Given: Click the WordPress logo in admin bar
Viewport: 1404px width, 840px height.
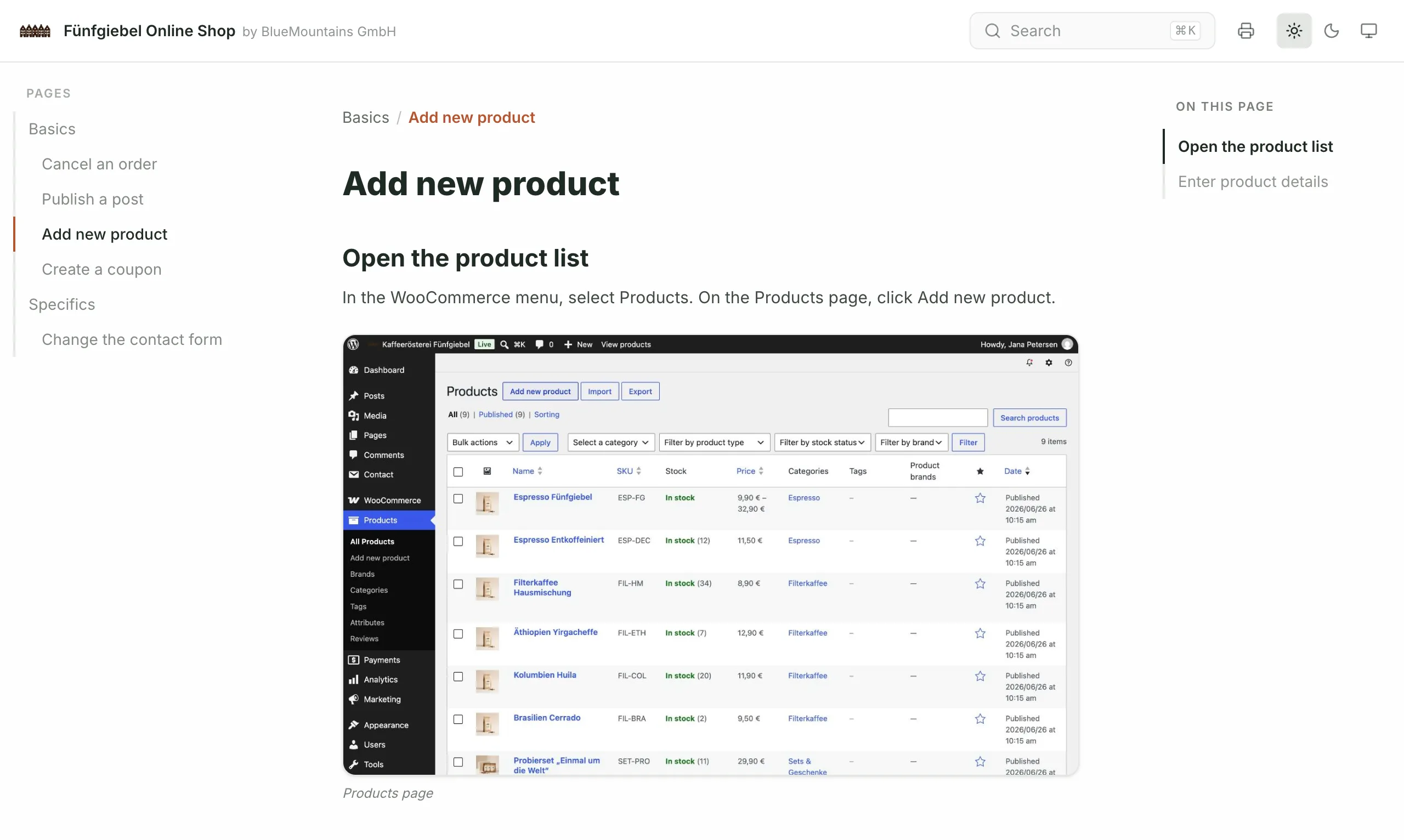Looking at the screenshot, I should coord(353,344).
